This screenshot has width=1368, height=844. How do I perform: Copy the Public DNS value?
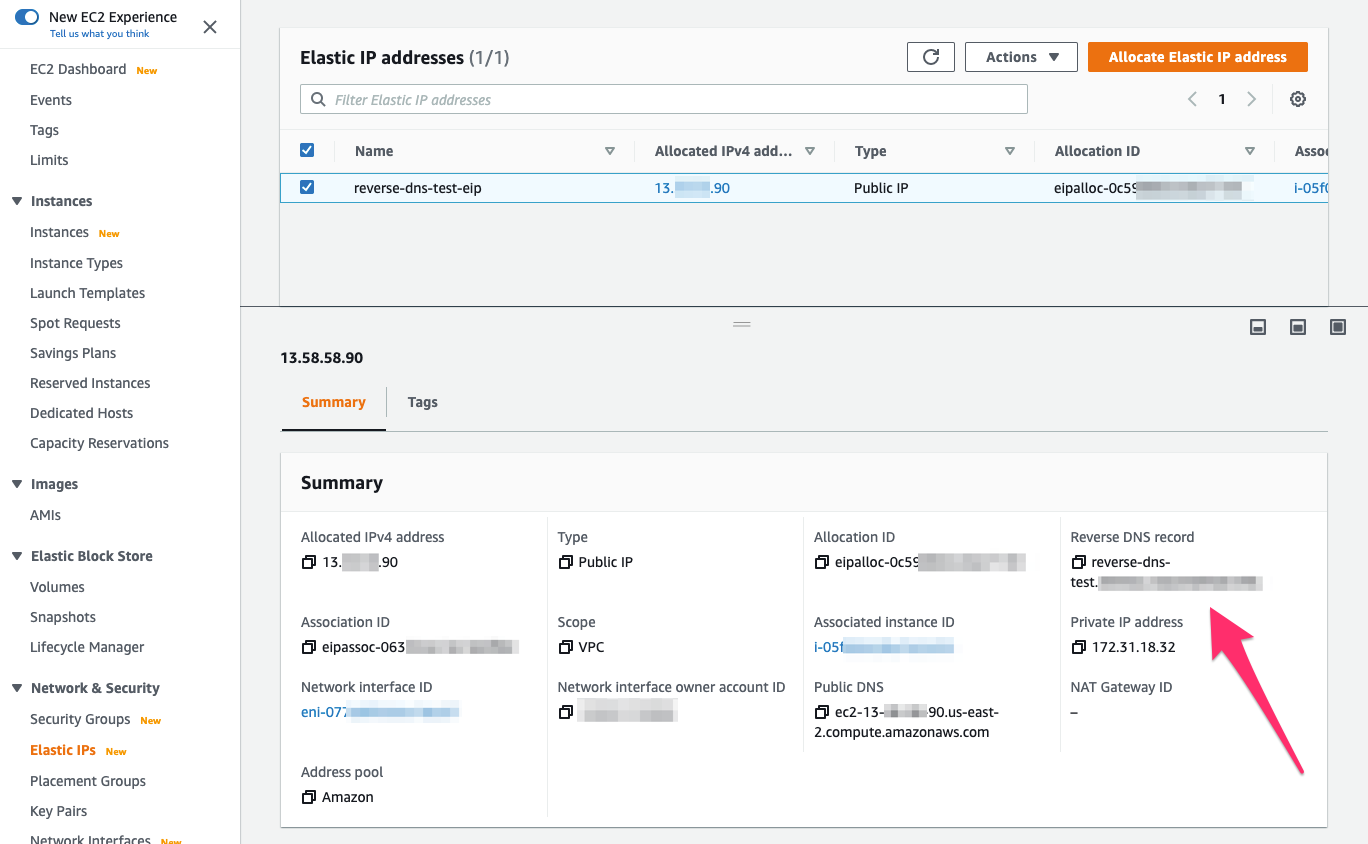[822, 713]
